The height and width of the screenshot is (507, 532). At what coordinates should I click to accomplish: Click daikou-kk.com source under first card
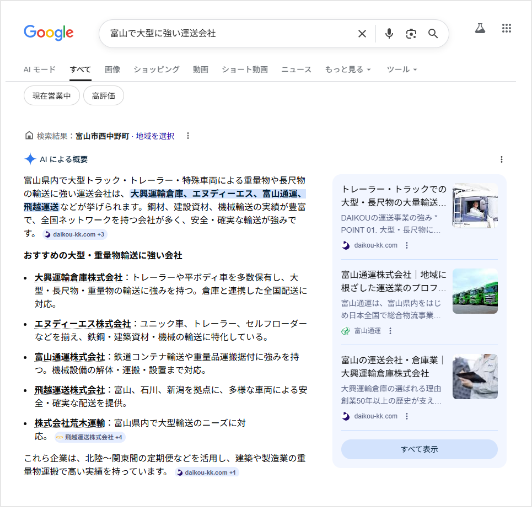[376, 245]
